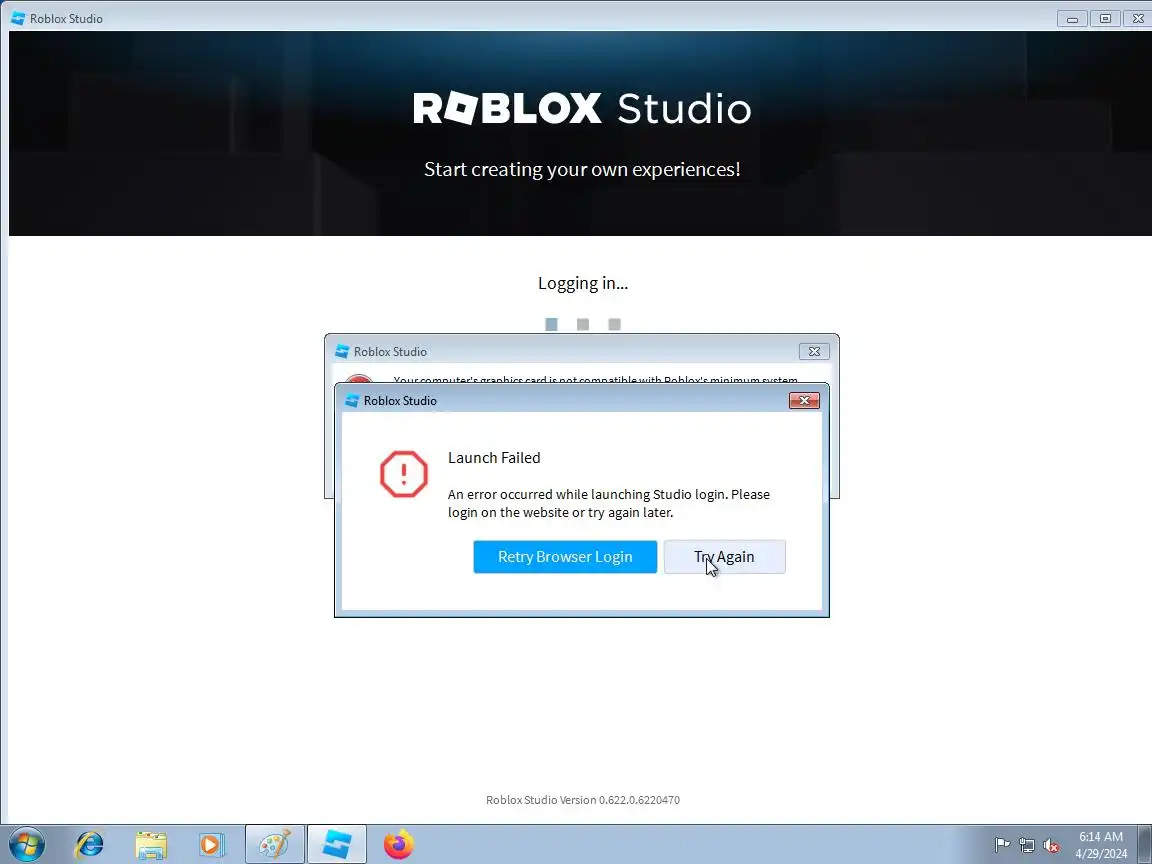Image resolution: width=1152 pixels, height=864 pixels.
Task: Click the Roblox Studio Version 0.622.0.6220470 text
Action: pyautogui.click(x=583, y=799)
